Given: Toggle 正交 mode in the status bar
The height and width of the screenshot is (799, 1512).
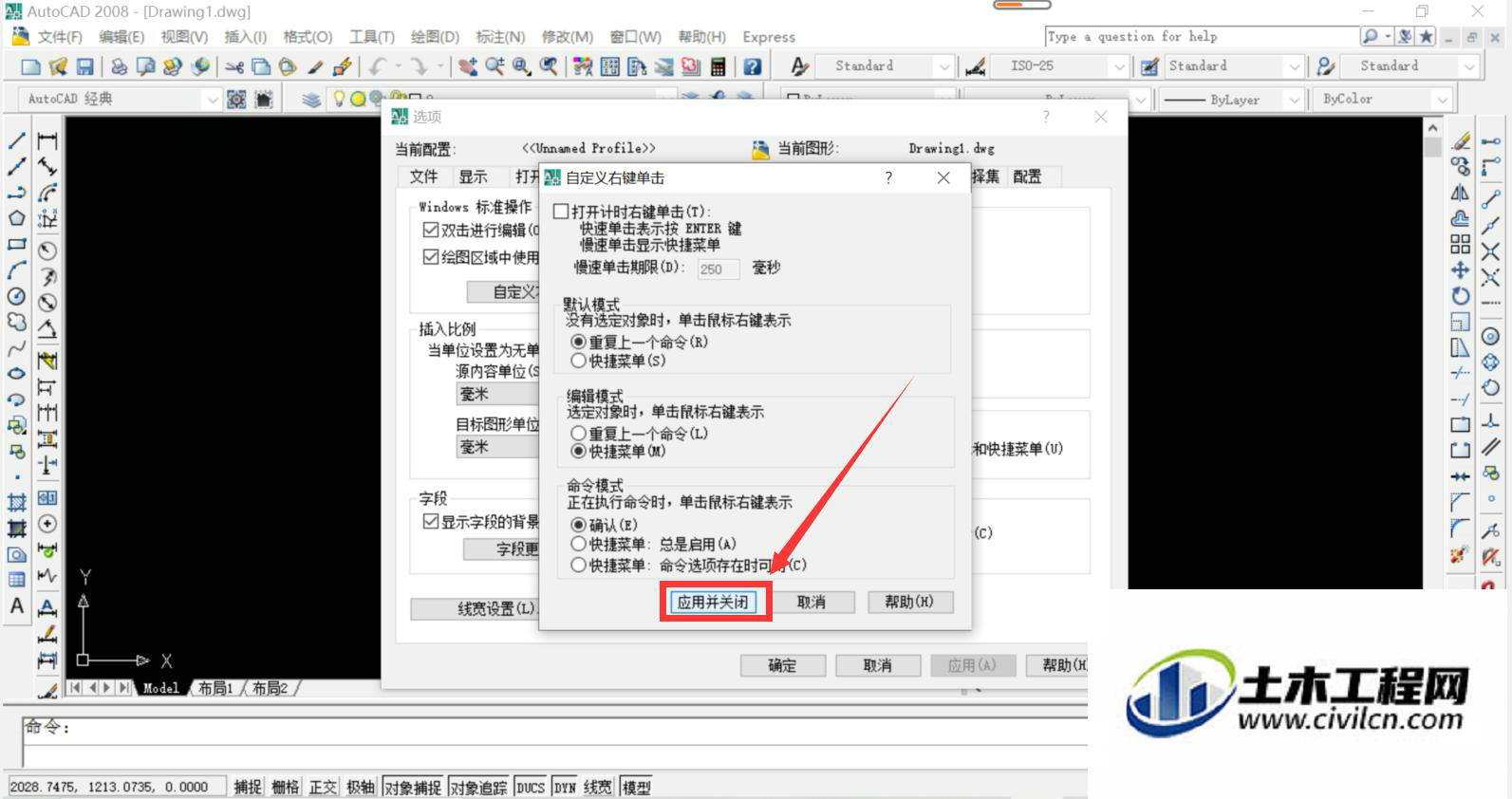Looking at the screenshot, I should click(x=323, y=787).
